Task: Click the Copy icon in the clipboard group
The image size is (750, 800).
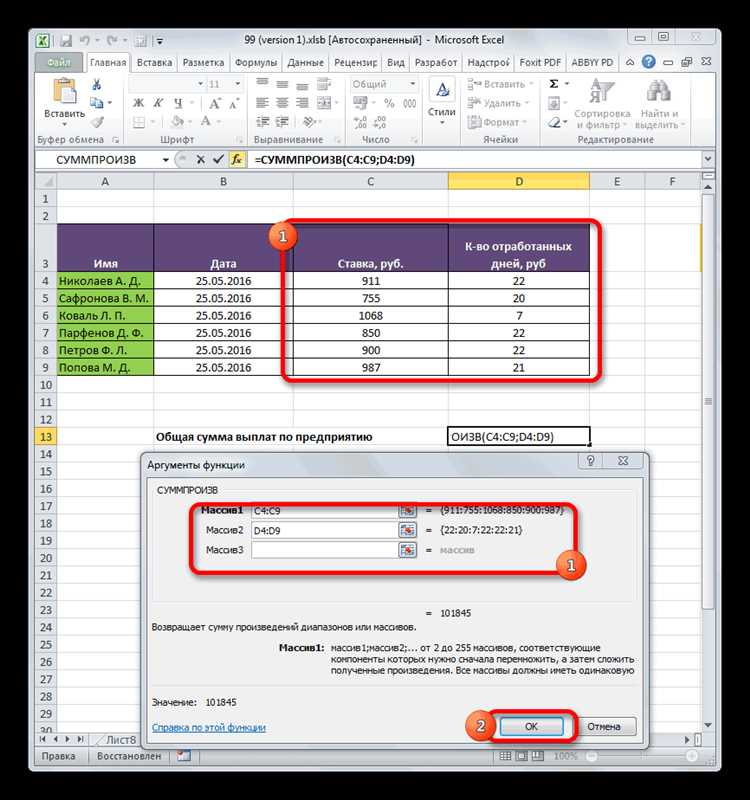Action: click(96, 103)
